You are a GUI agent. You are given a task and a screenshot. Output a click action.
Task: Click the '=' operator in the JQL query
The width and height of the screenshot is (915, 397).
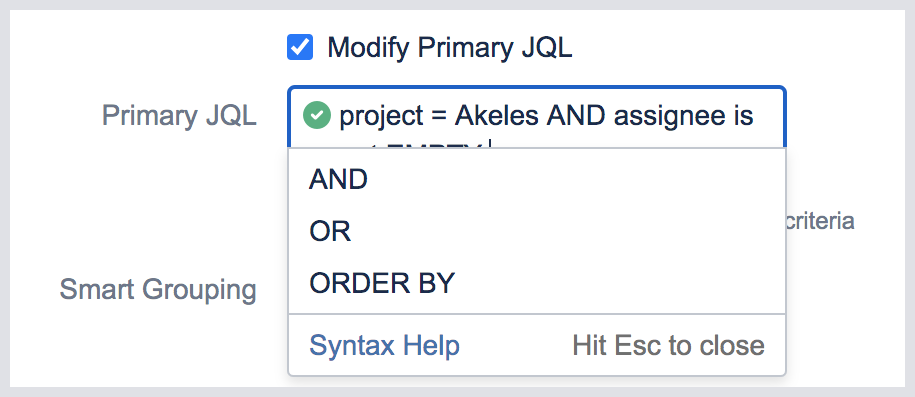point(439,116)
